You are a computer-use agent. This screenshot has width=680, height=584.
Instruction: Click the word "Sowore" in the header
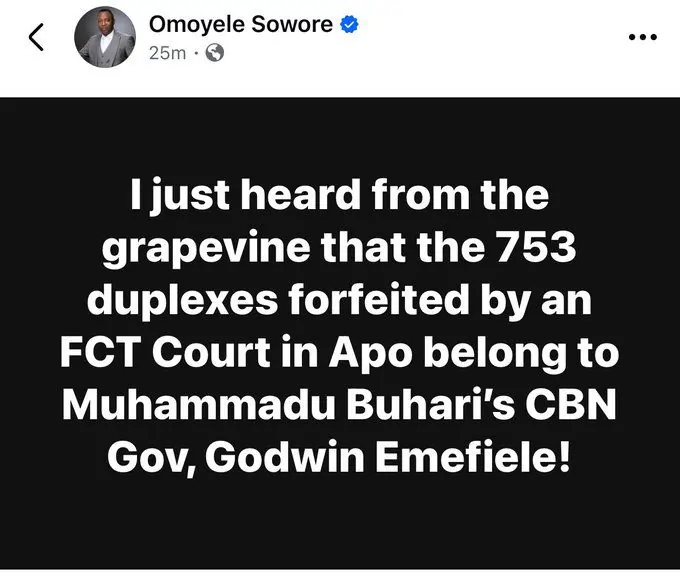[292, 24]
